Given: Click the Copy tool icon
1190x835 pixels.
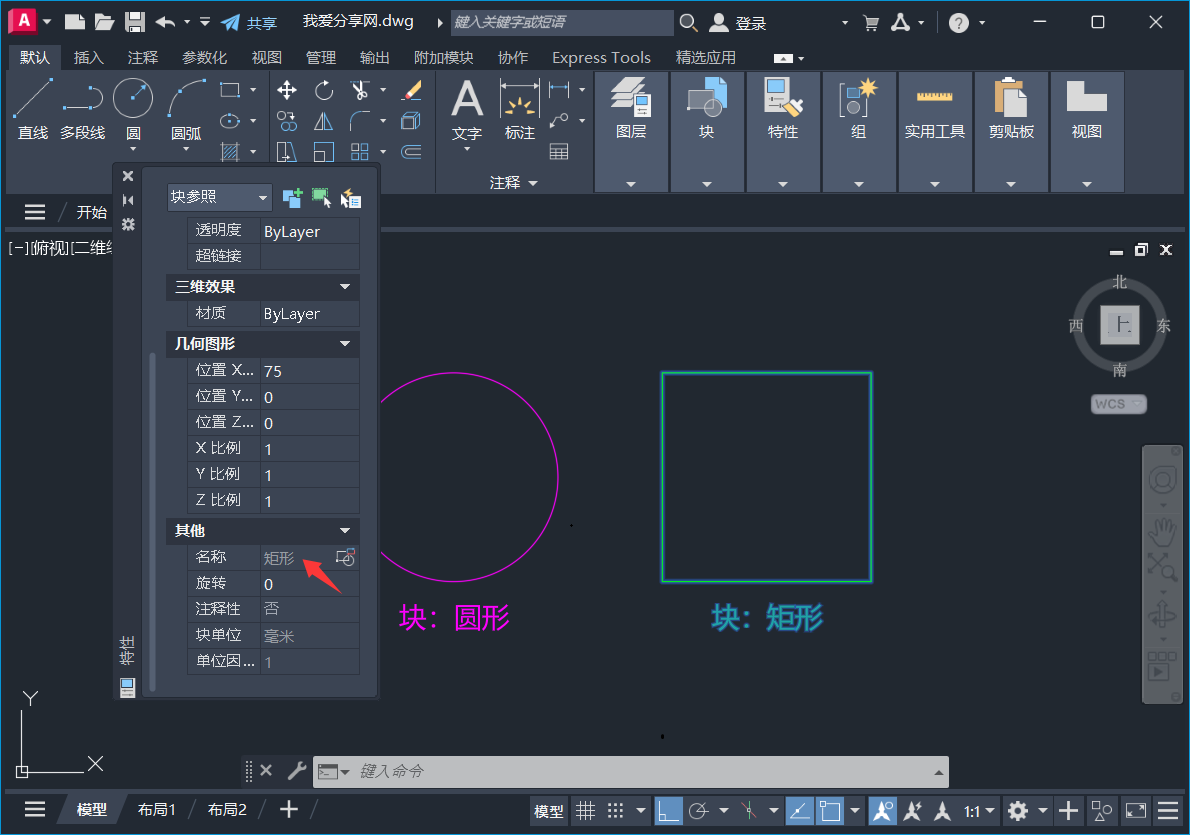Looking at the screenshot, I should click(x=287, y=121).
